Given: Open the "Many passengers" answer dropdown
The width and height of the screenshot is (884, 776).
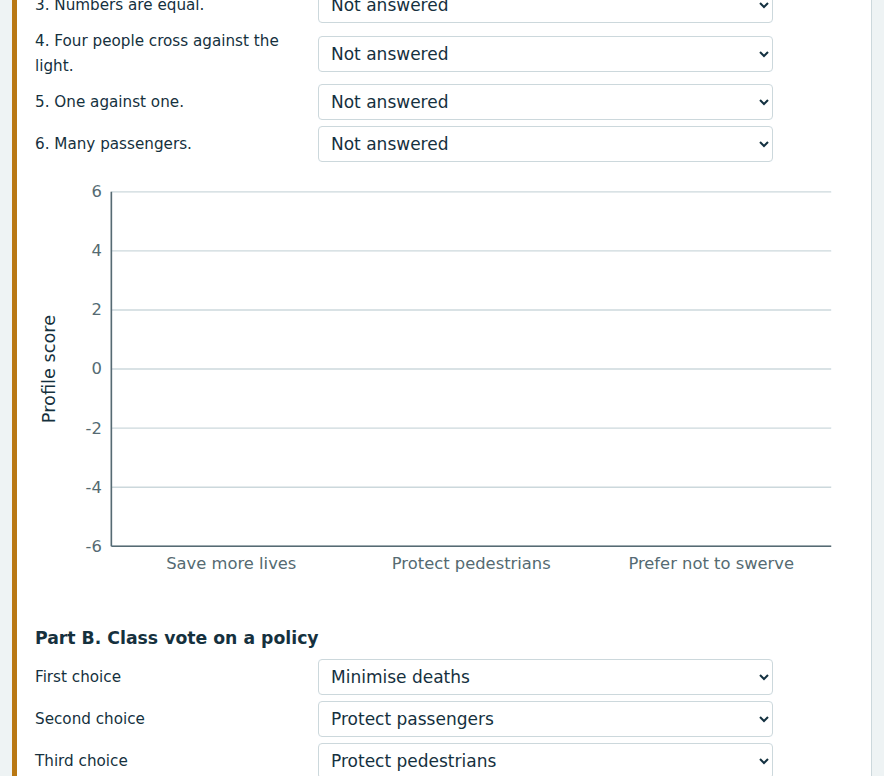Looking at the screenshot, I should tap(545, 144).
